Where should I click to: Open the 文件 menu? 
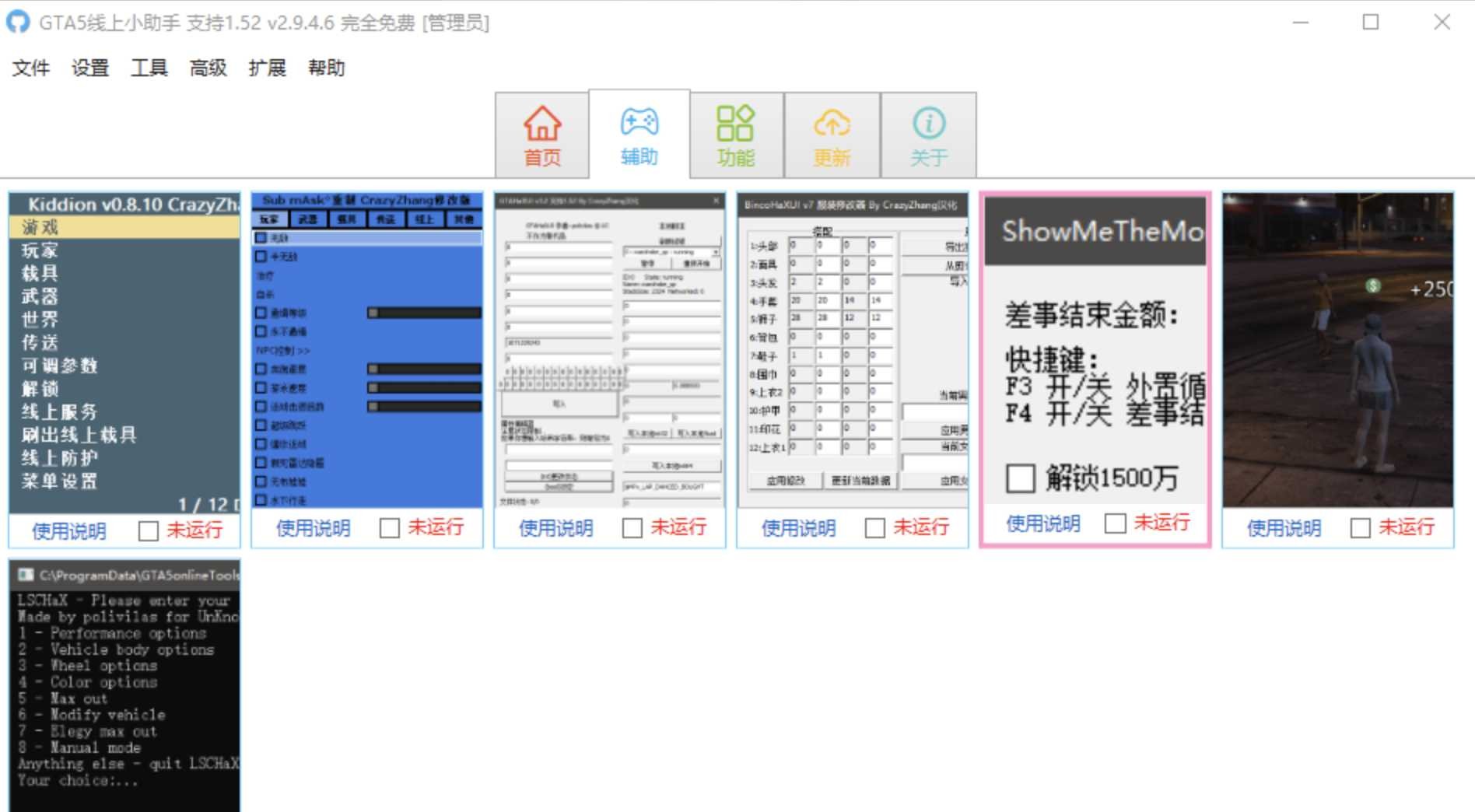[x=31, y=68]
